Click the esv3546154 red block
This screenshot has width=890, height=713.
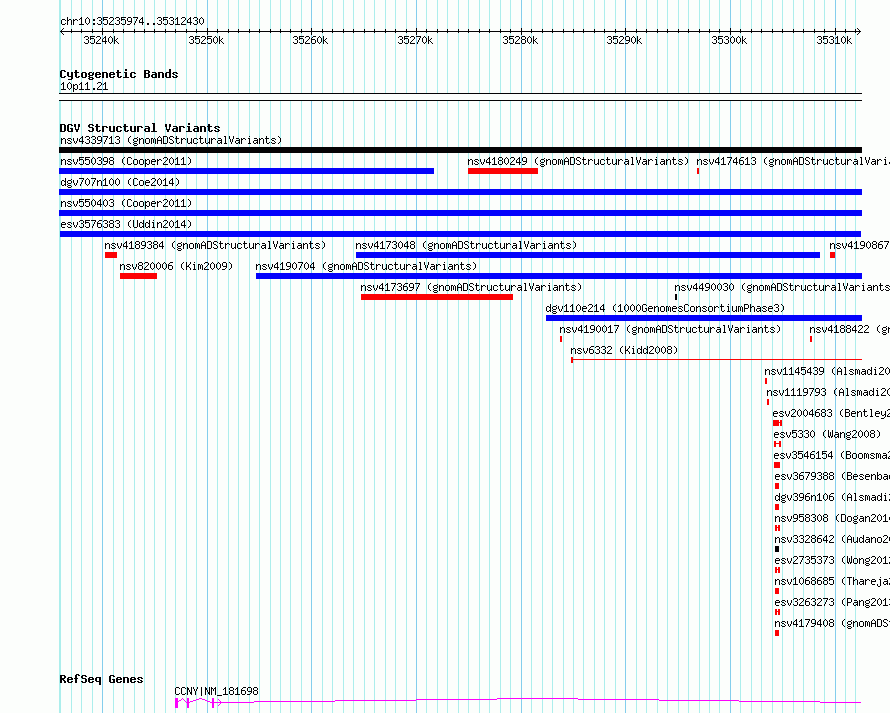pos(777,465)
